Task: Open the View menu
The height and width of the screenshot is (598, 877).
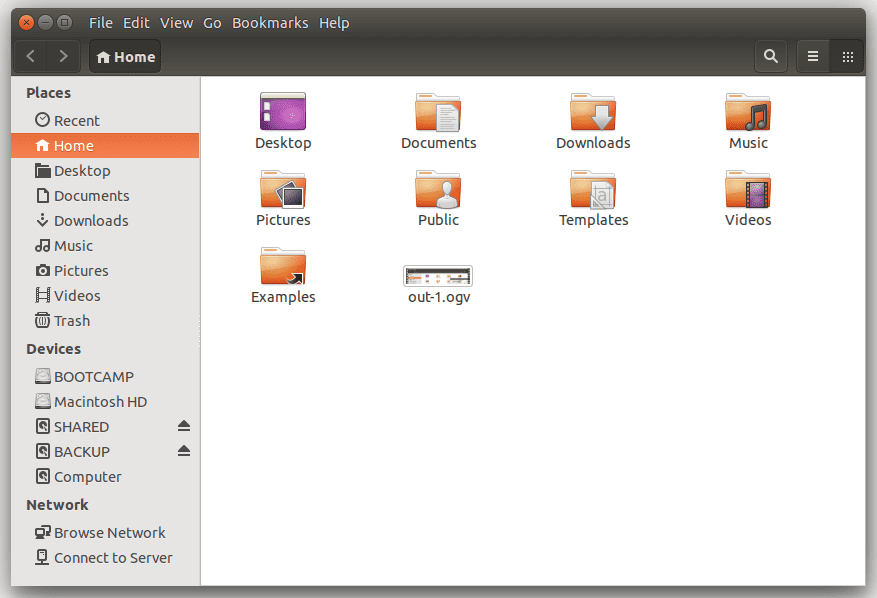Action: click(x=176, y=23)
